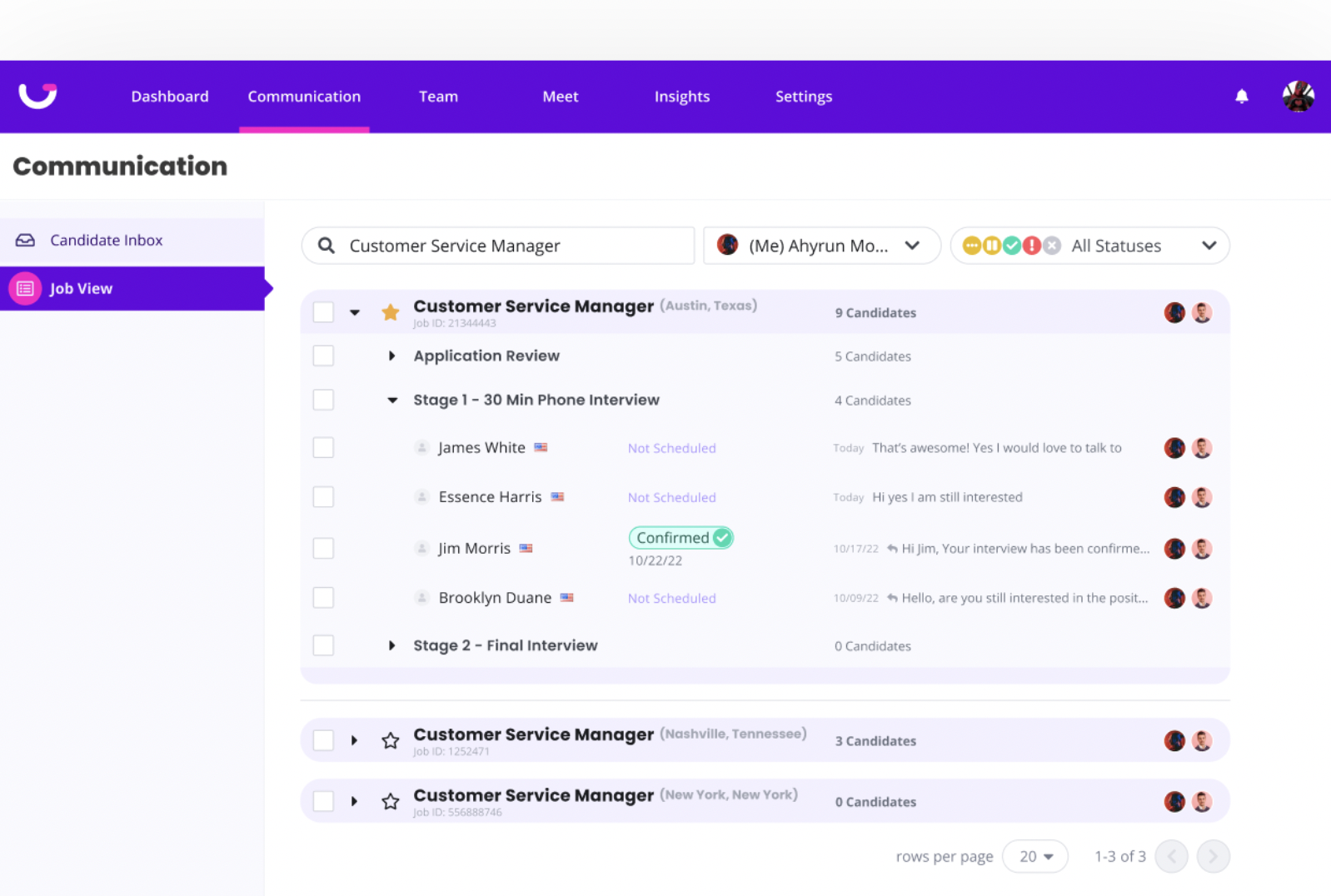This screenshot has height=896, width=1331.
Task: Unstar the Austin, Texas job
Action: 390,312
